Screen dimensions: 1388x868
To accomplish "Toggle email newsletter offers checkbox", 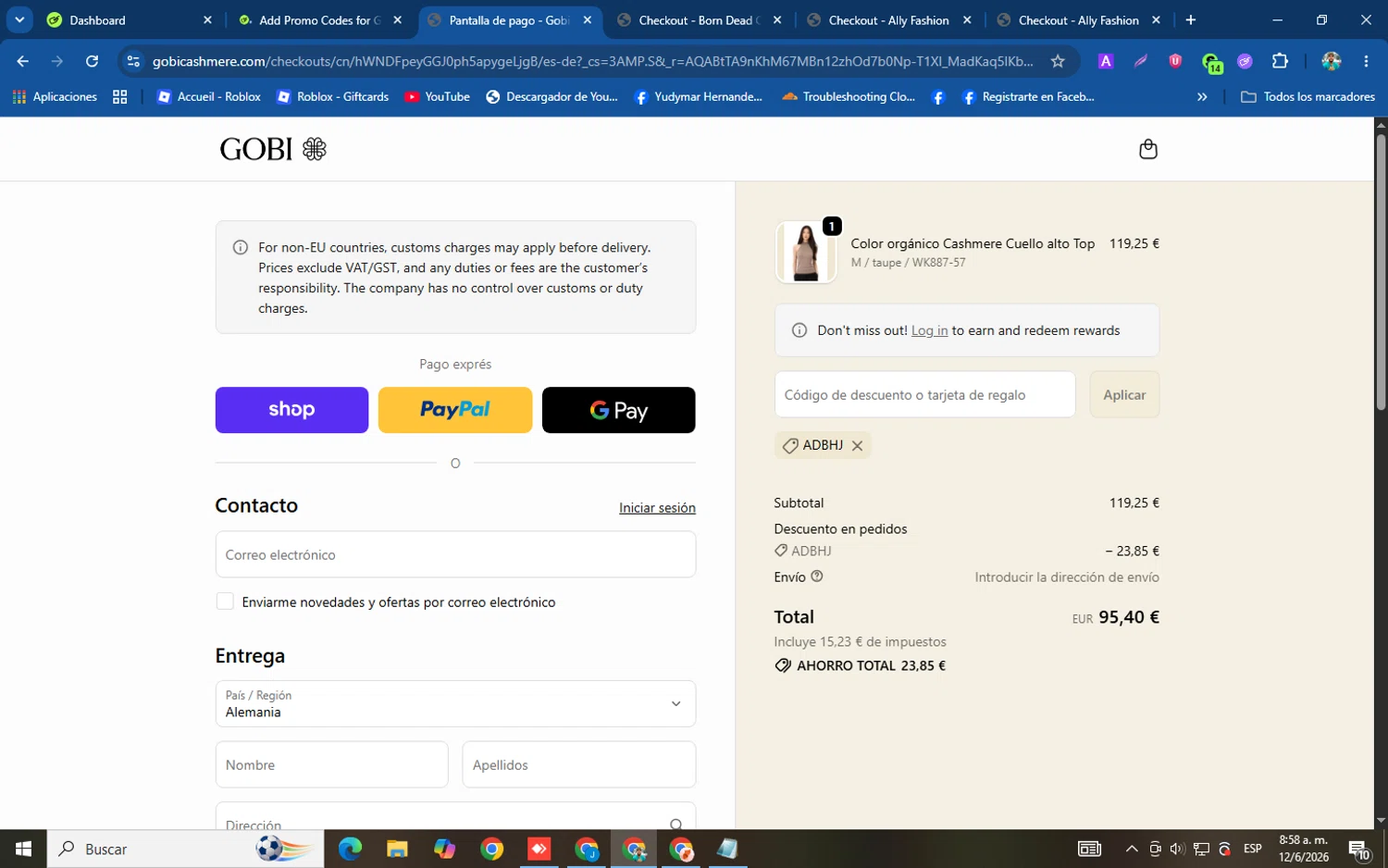I will click(225, 601).
